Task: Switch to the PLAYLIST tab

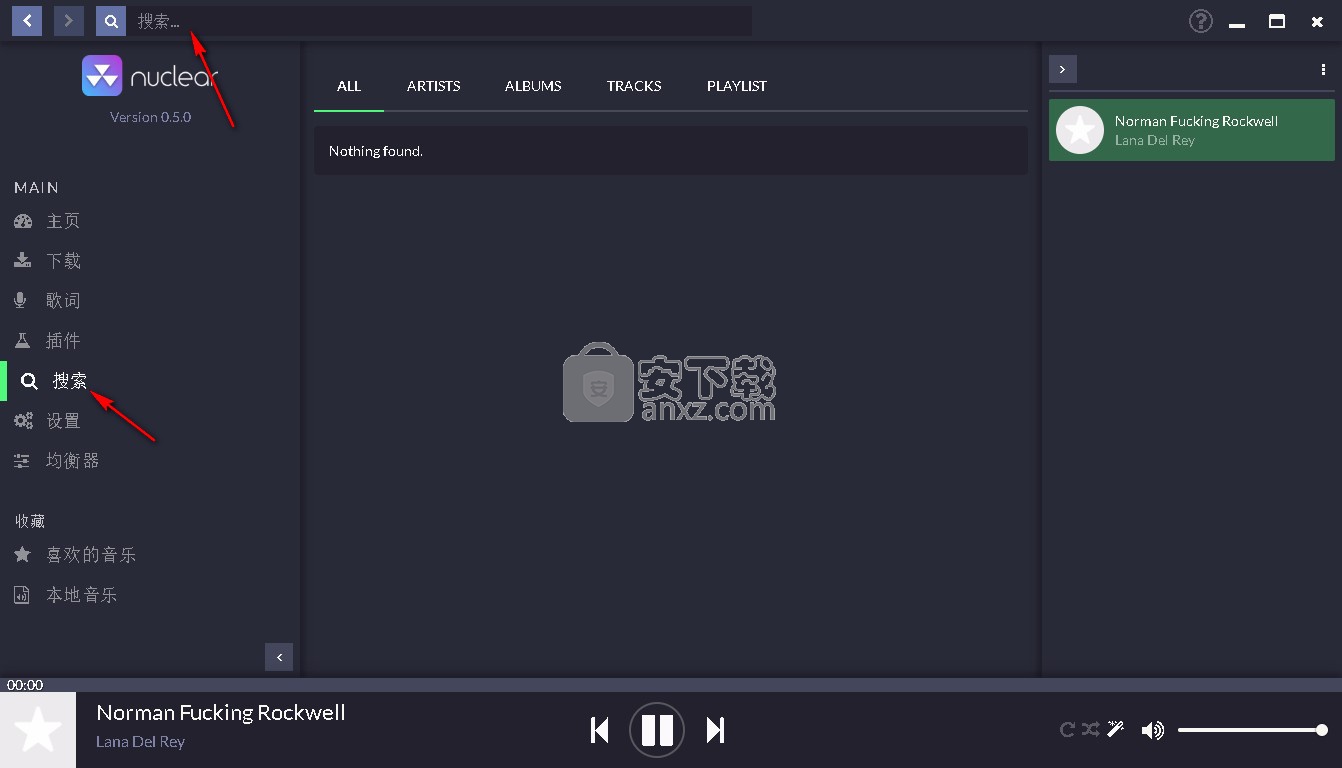Action: [737, 86]
